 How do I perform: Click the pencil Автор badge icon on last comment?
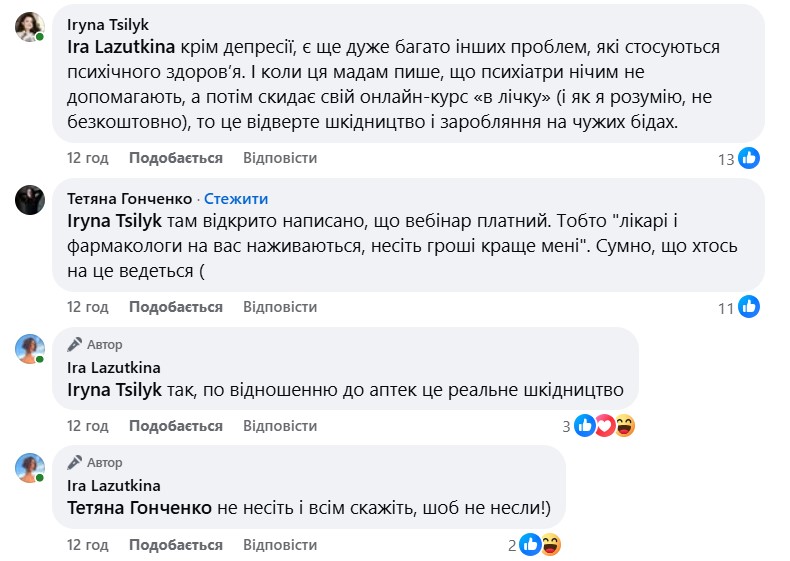[74, 463]
